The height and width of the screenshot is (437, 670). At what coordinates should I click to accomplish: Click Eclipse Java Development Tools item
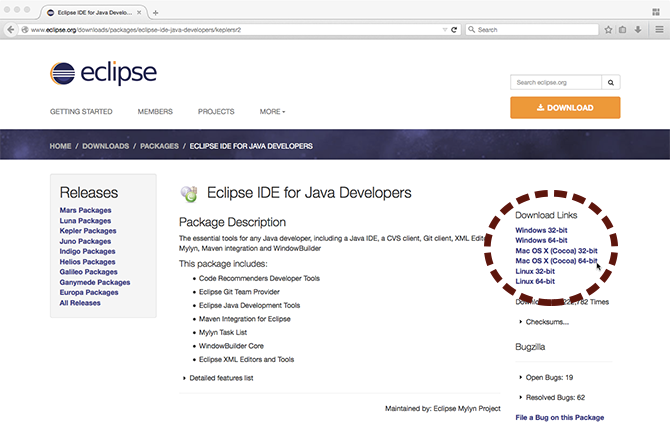point(249,305)
